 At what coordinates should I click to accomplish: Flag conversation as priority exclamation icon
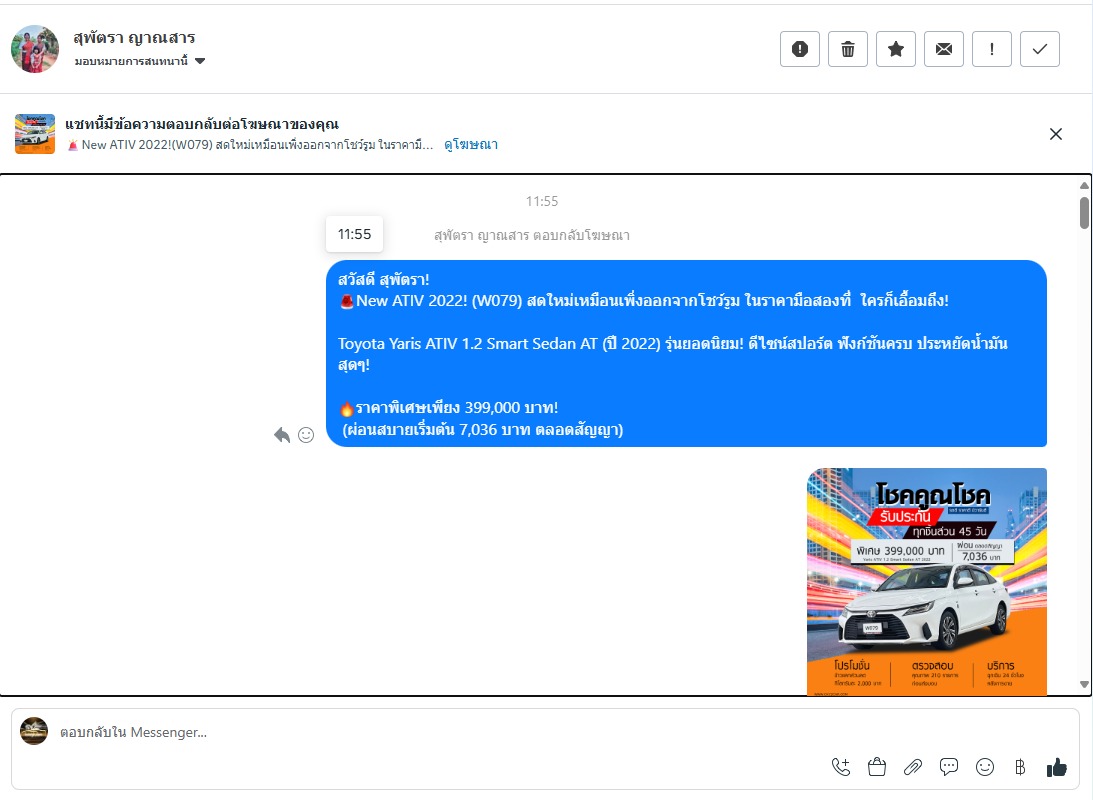992,49
